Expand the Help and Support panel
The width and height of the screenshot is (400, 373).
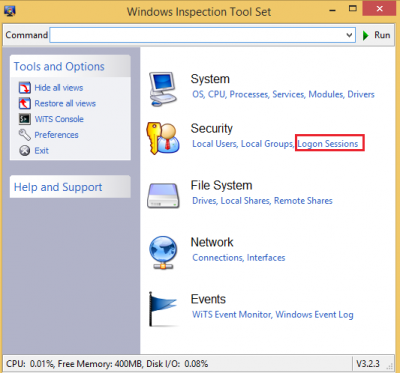(70, 187)
